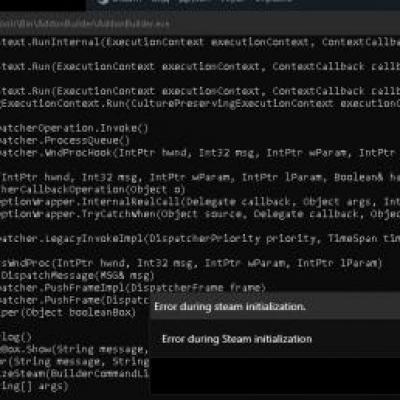Select the Dispatcher.ProcessQueue() line
Viewport: 400px width, 400px height.
65,141
